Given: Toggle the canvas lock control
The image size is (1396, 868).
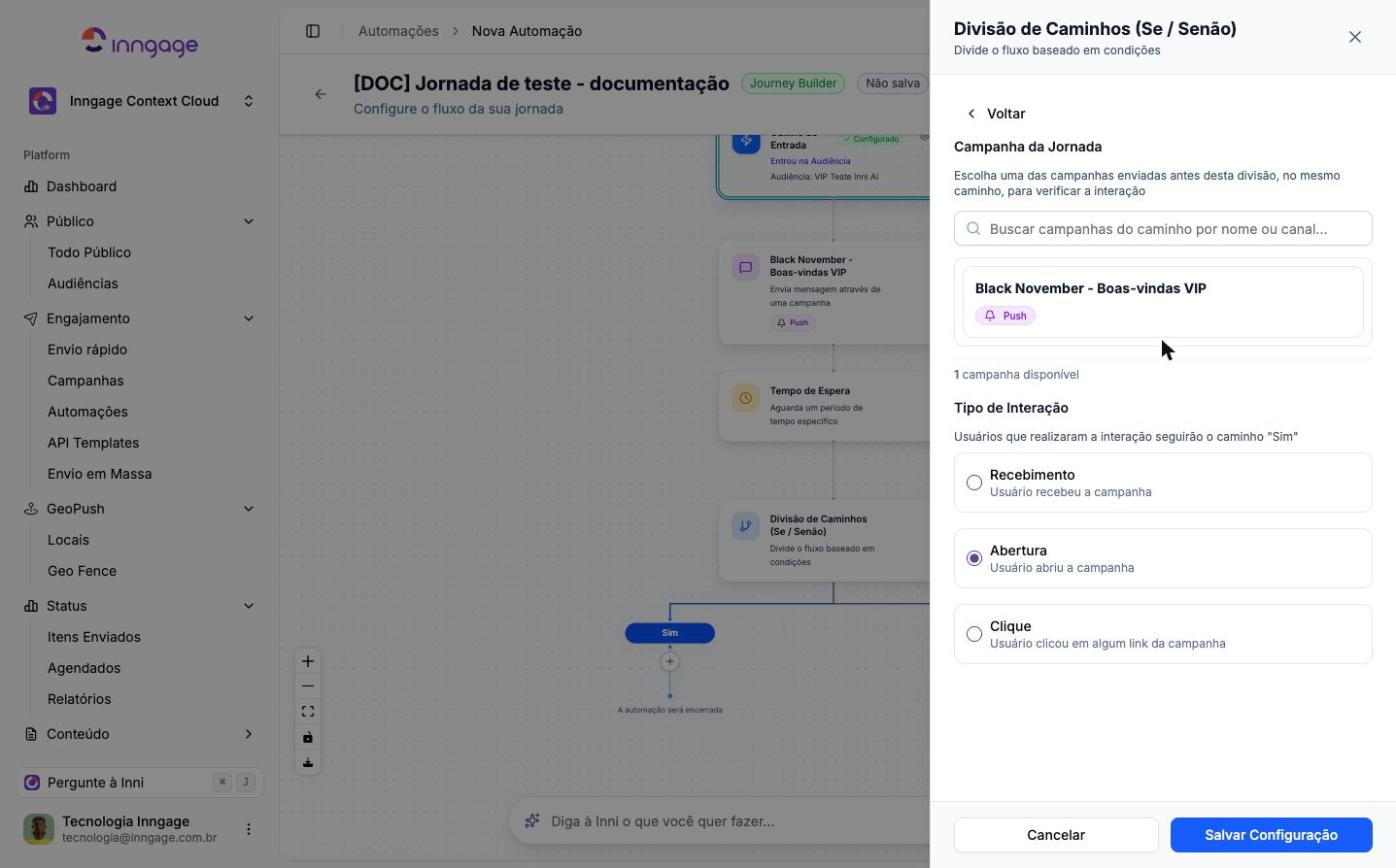Looking at the screenshot, I should point(308,737).
